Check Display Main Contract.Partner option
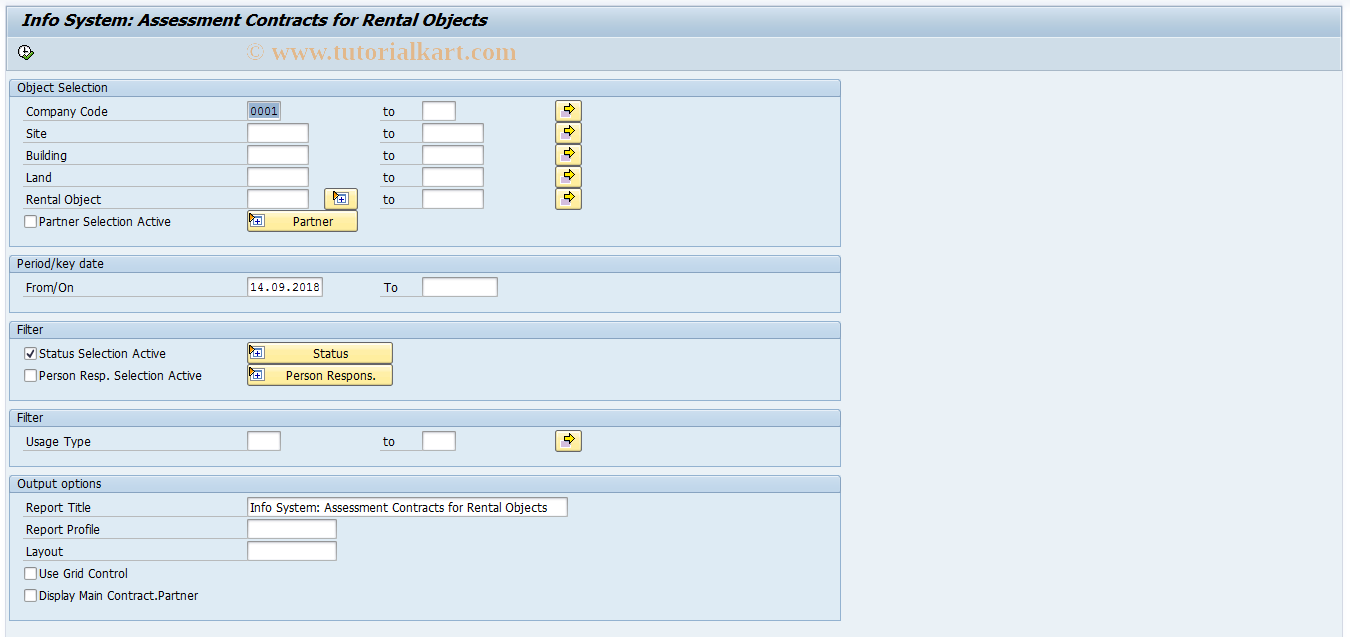 pos(30,596)
